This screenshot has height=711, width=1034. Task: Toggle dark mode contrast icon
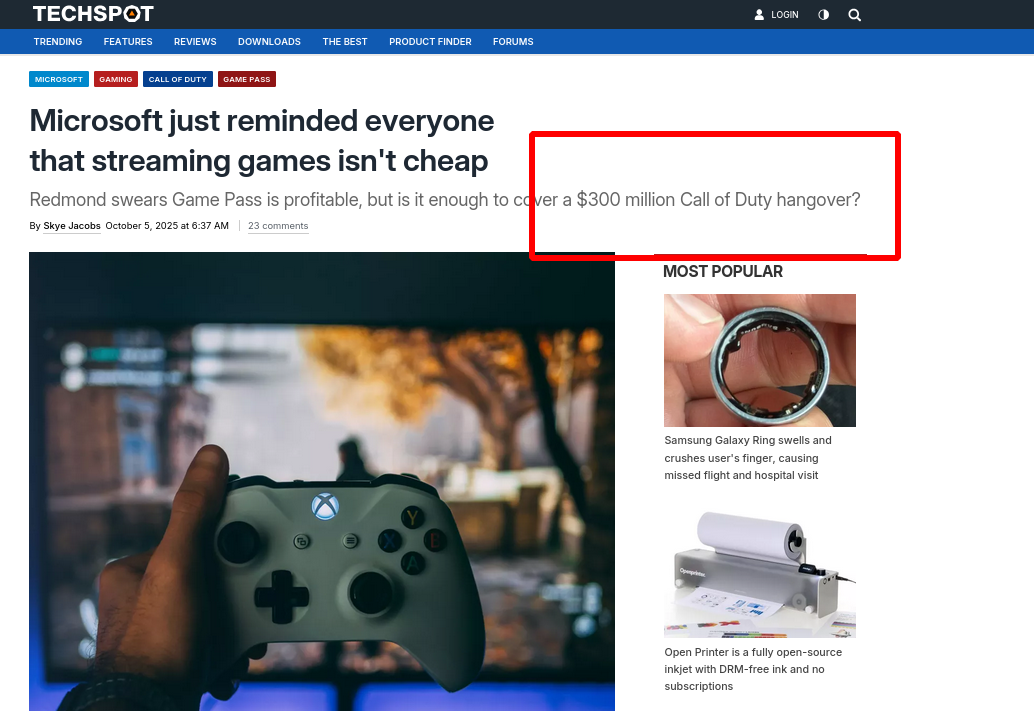[x=824, y=15]
